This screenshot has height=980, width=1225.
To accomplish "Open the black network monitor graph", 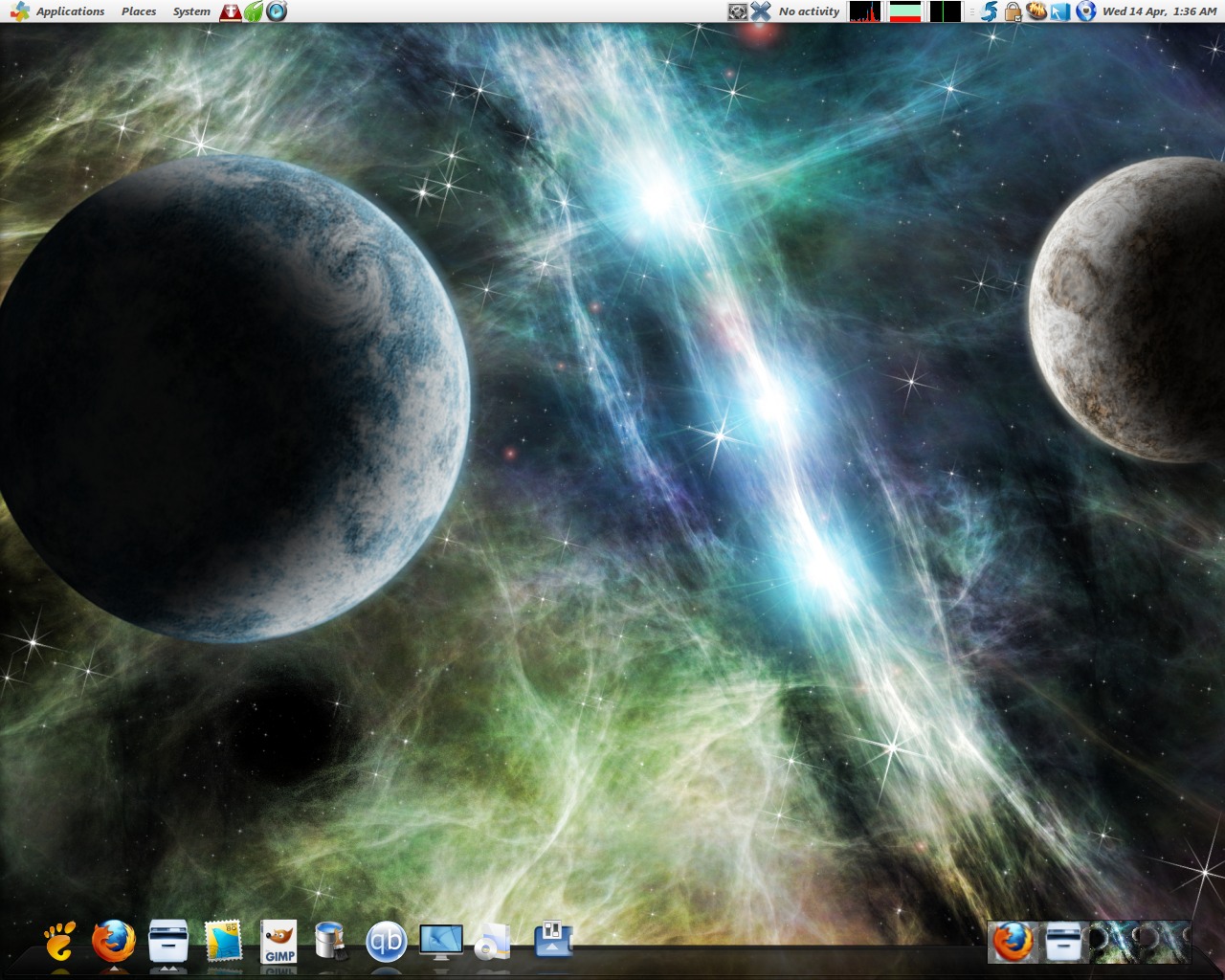I will (x=946, y=11).
